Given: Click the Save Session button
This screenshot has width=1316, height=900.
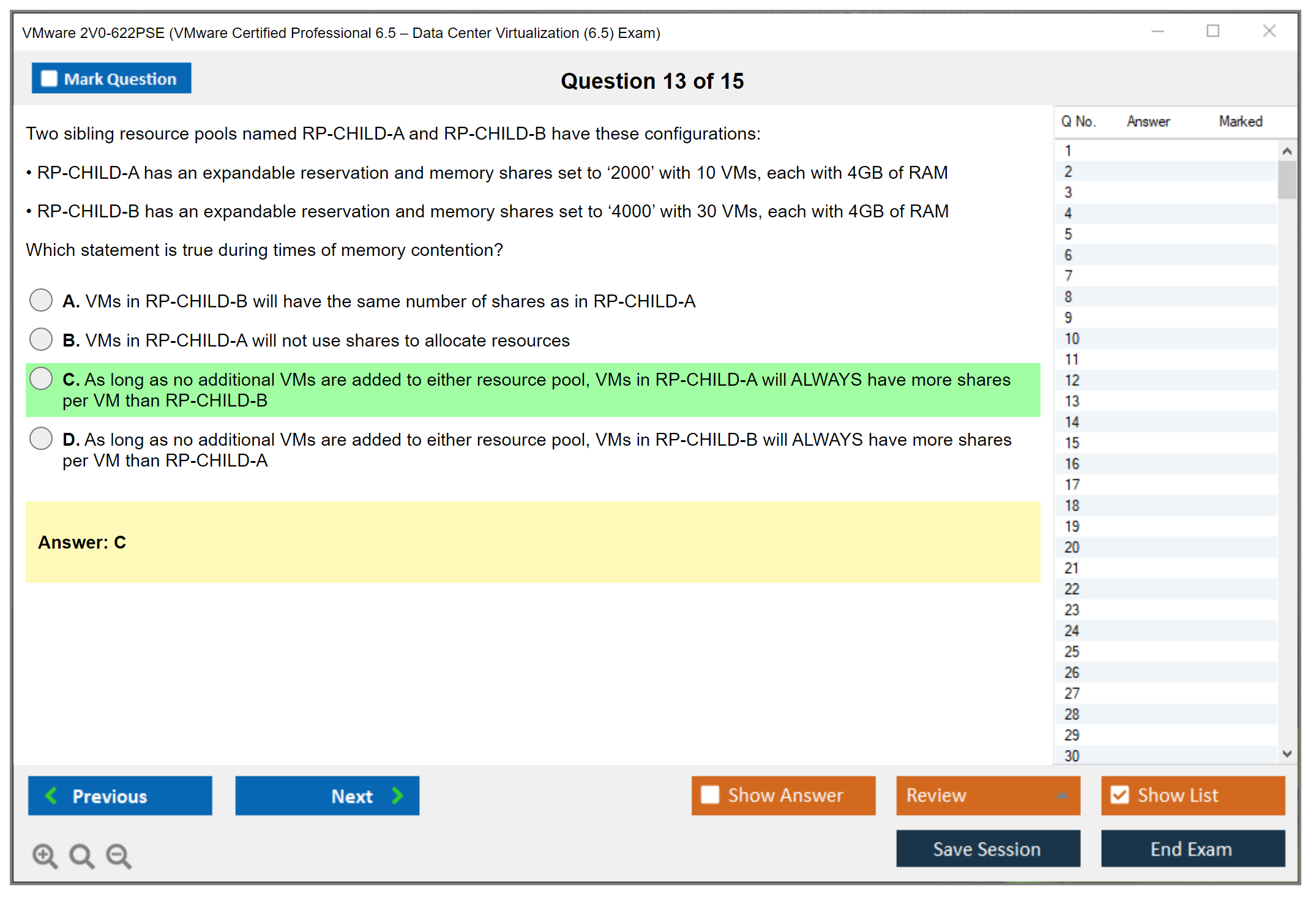Looking at the screenshot, I should click(987, 849).
